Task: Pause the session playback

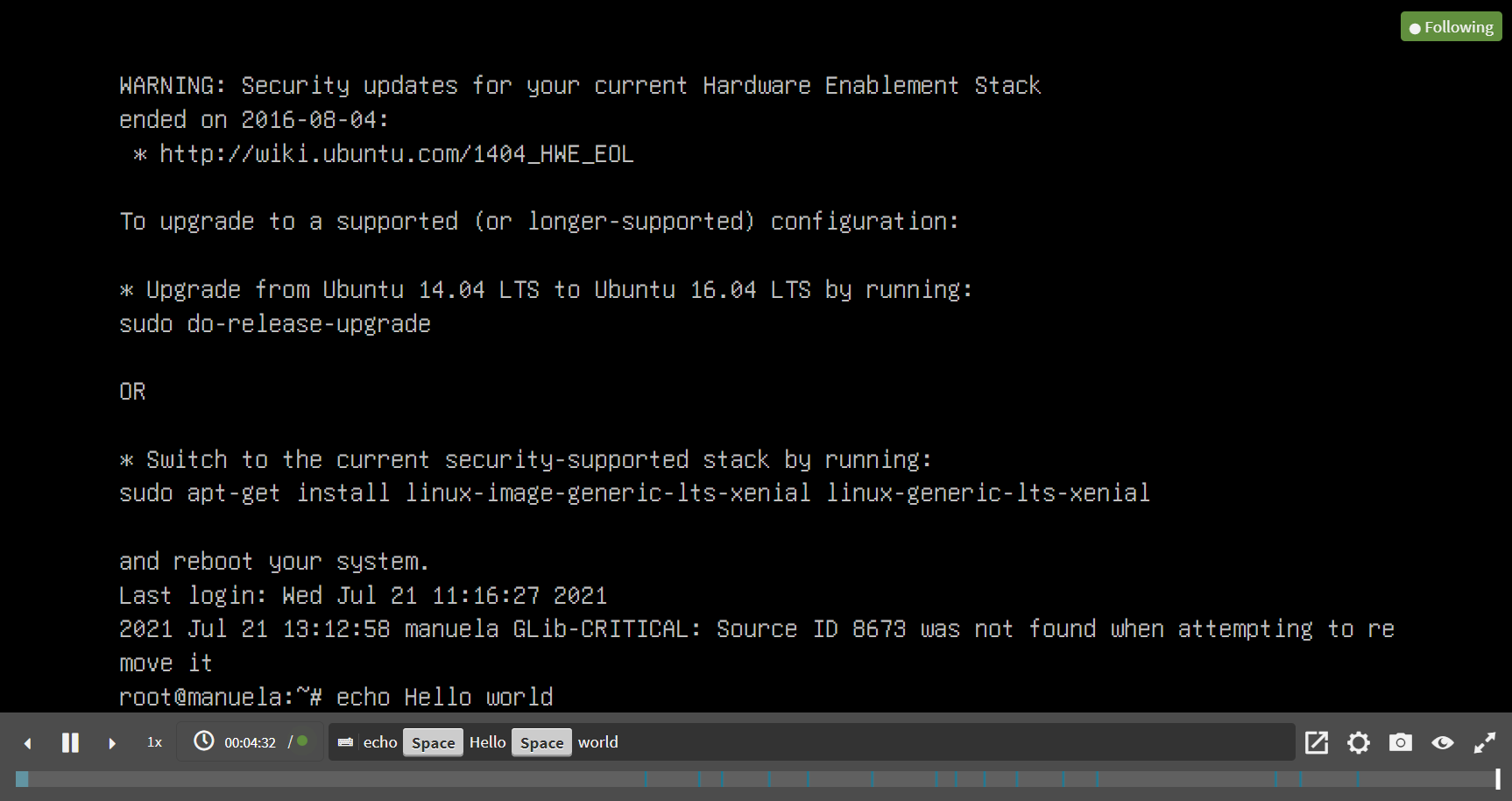Action: pos(70,742)
